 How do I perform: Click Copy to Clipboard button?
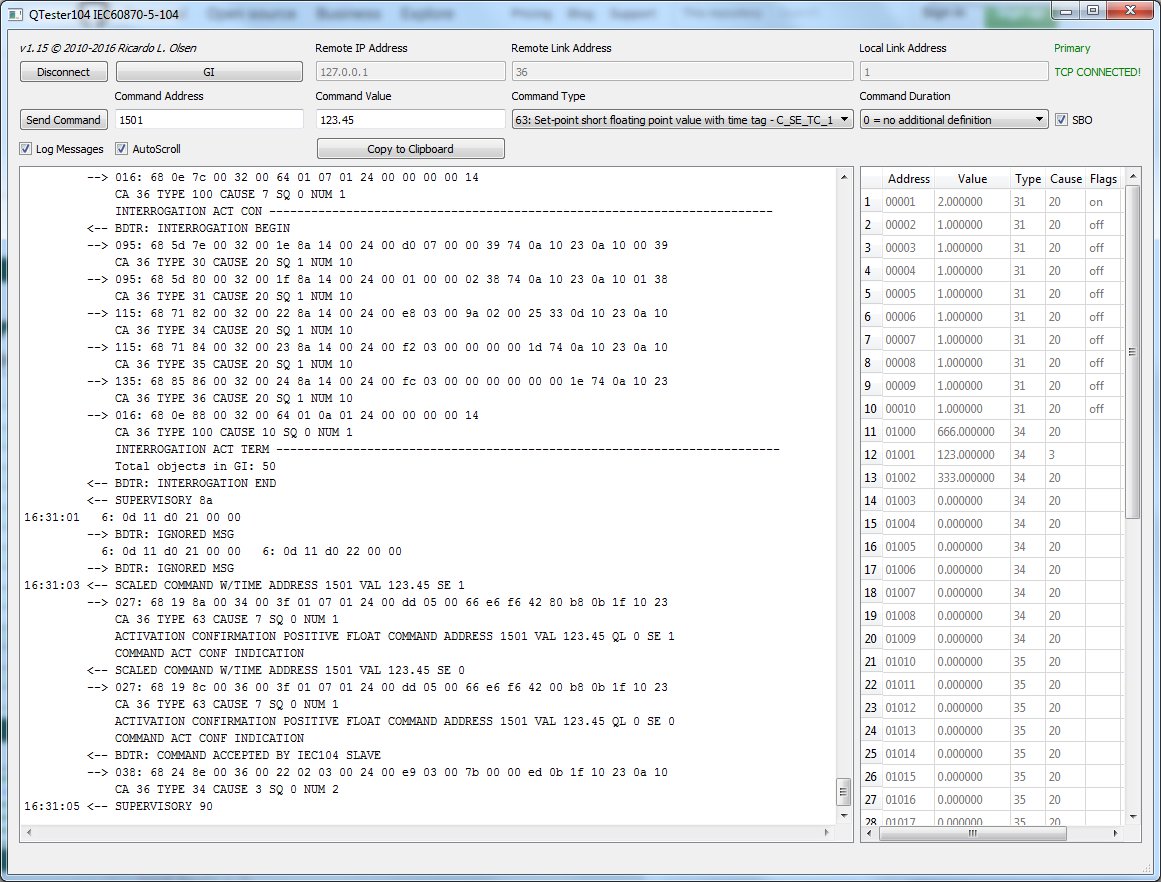click(x=410, y=149)
